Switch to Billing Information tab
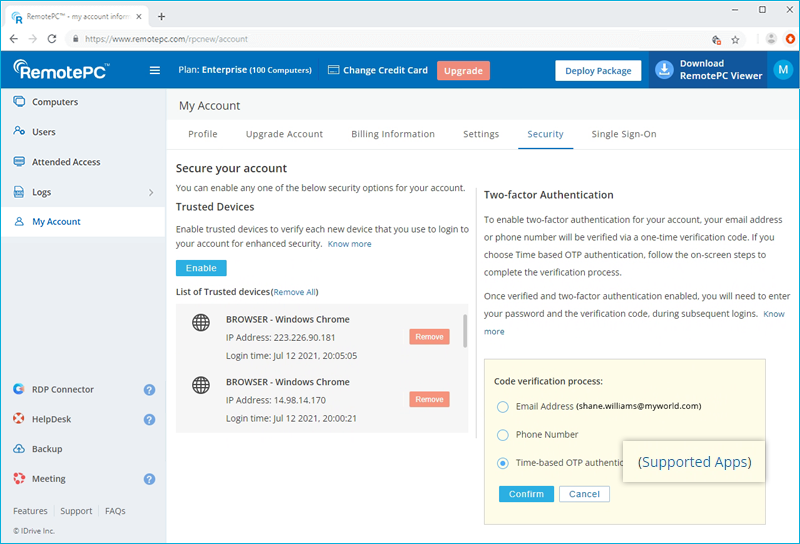The image size is (800, 544). point(393,134)
